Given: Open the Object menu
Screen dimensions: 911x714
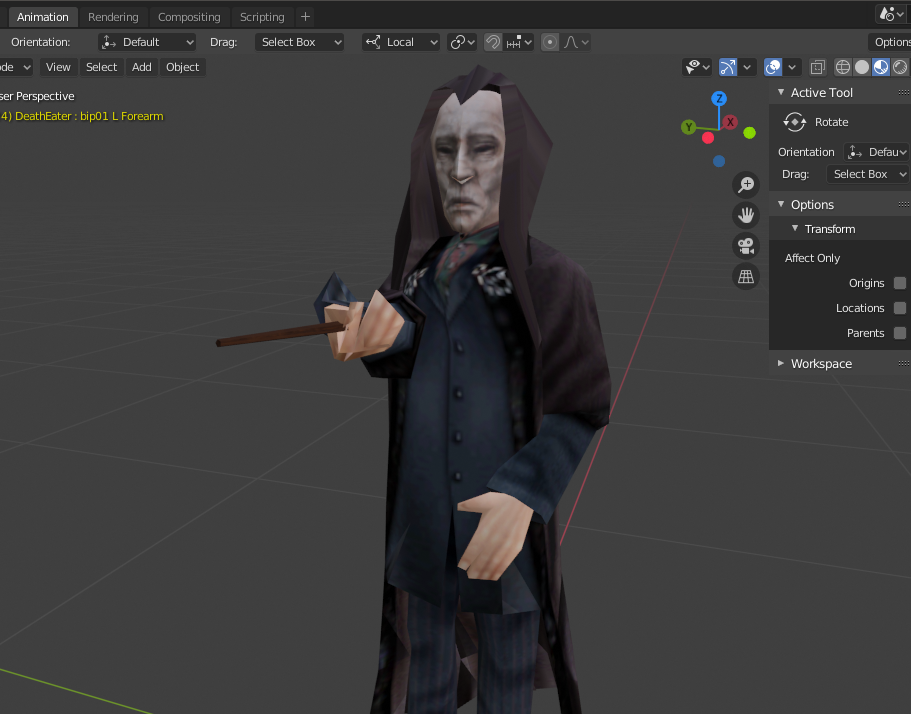Looking at the screenshot, I should [182, 67].
